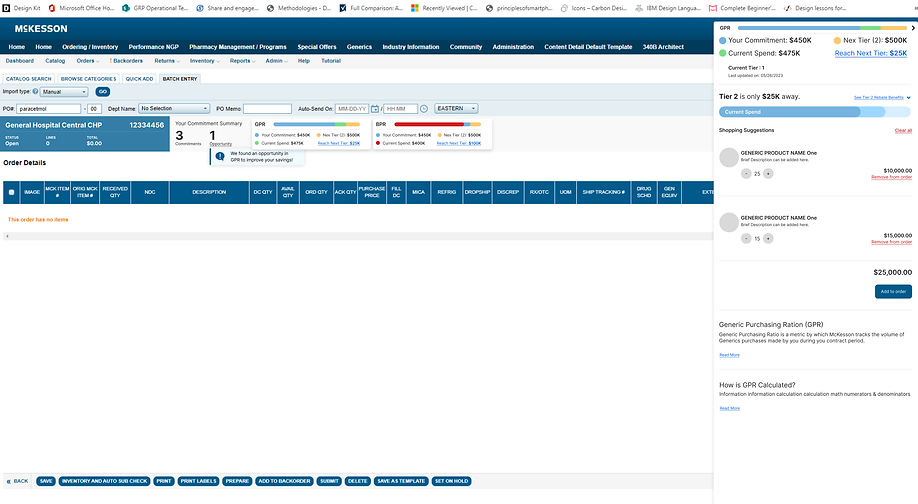Screen dimensions: 918x504
Task: Click Read More under How is GPR Calculated
Action: coord(729,409)
